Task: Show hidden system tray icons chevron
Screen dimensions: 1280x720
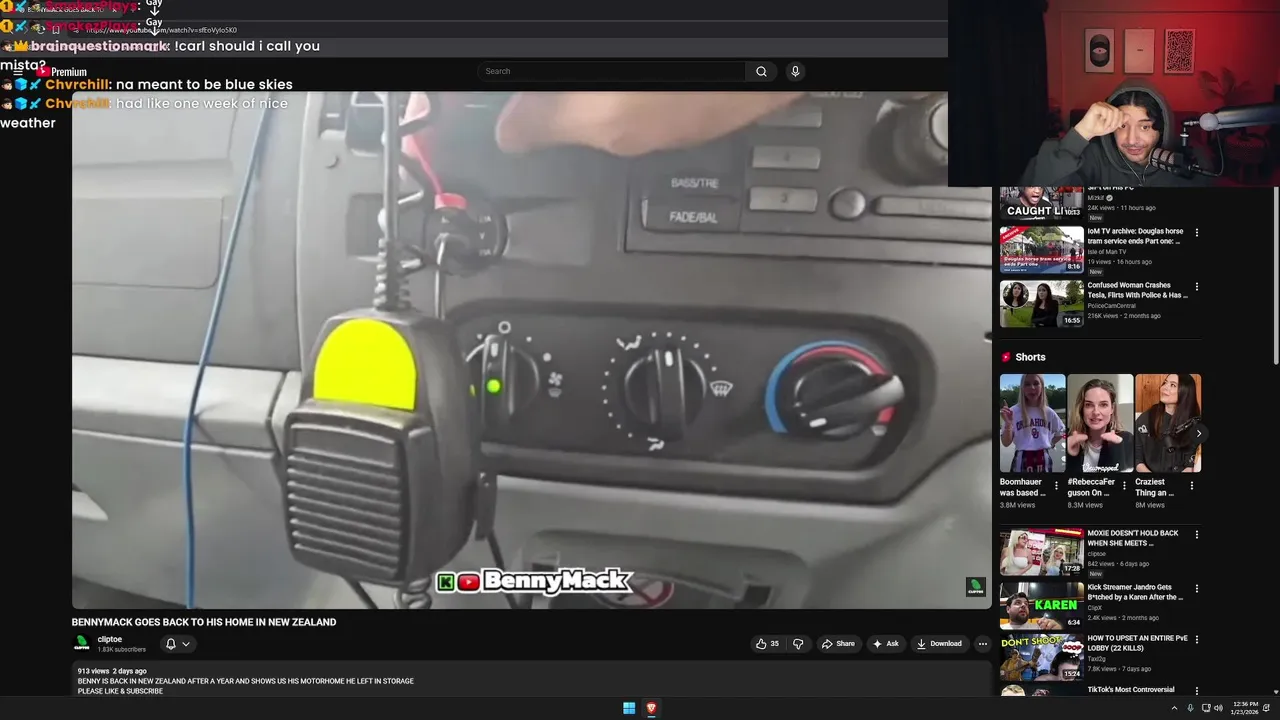Action: (1174, 708)
